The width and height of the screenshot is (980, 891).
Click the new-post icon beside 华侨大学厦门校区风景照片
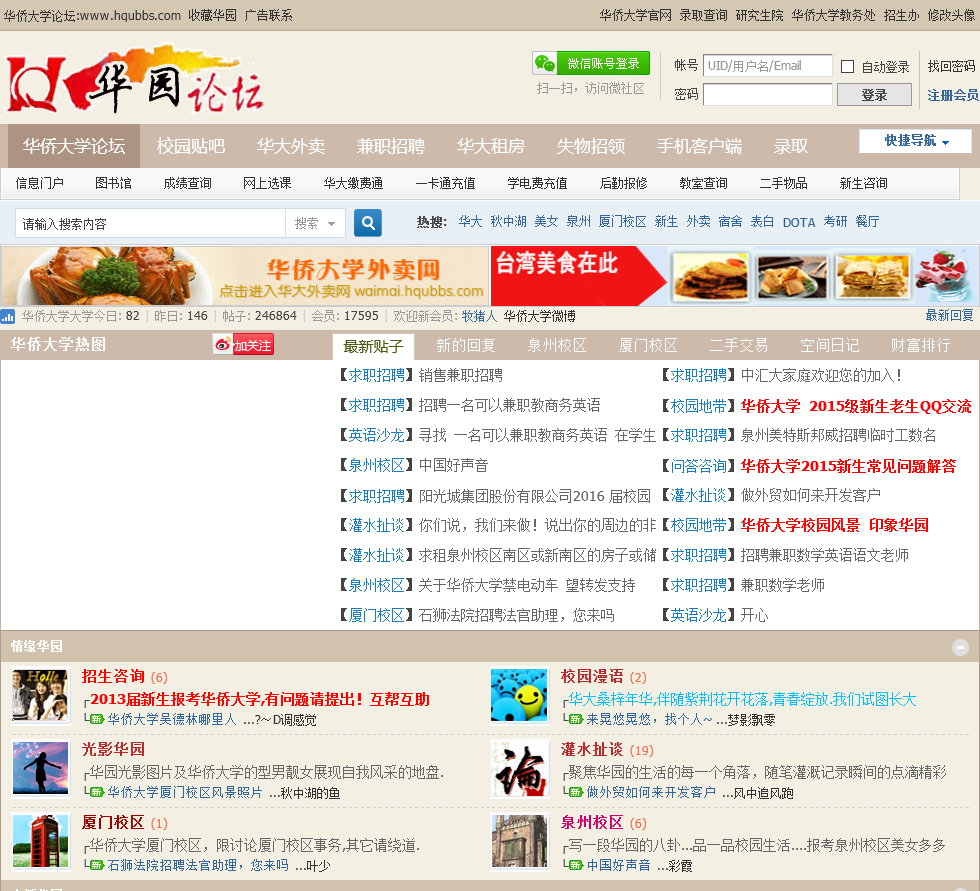tap(97, 792)
